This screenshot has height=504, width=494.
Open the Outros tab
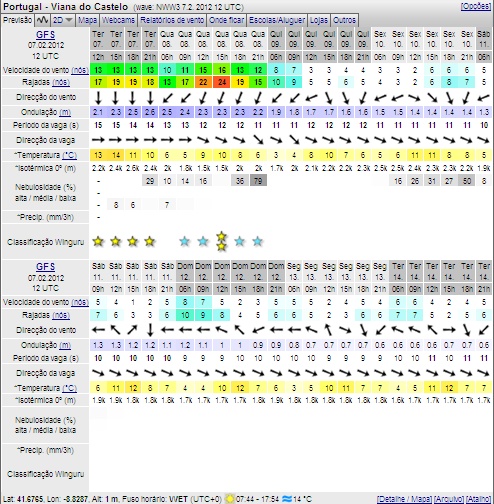click(x=344, y=20)
